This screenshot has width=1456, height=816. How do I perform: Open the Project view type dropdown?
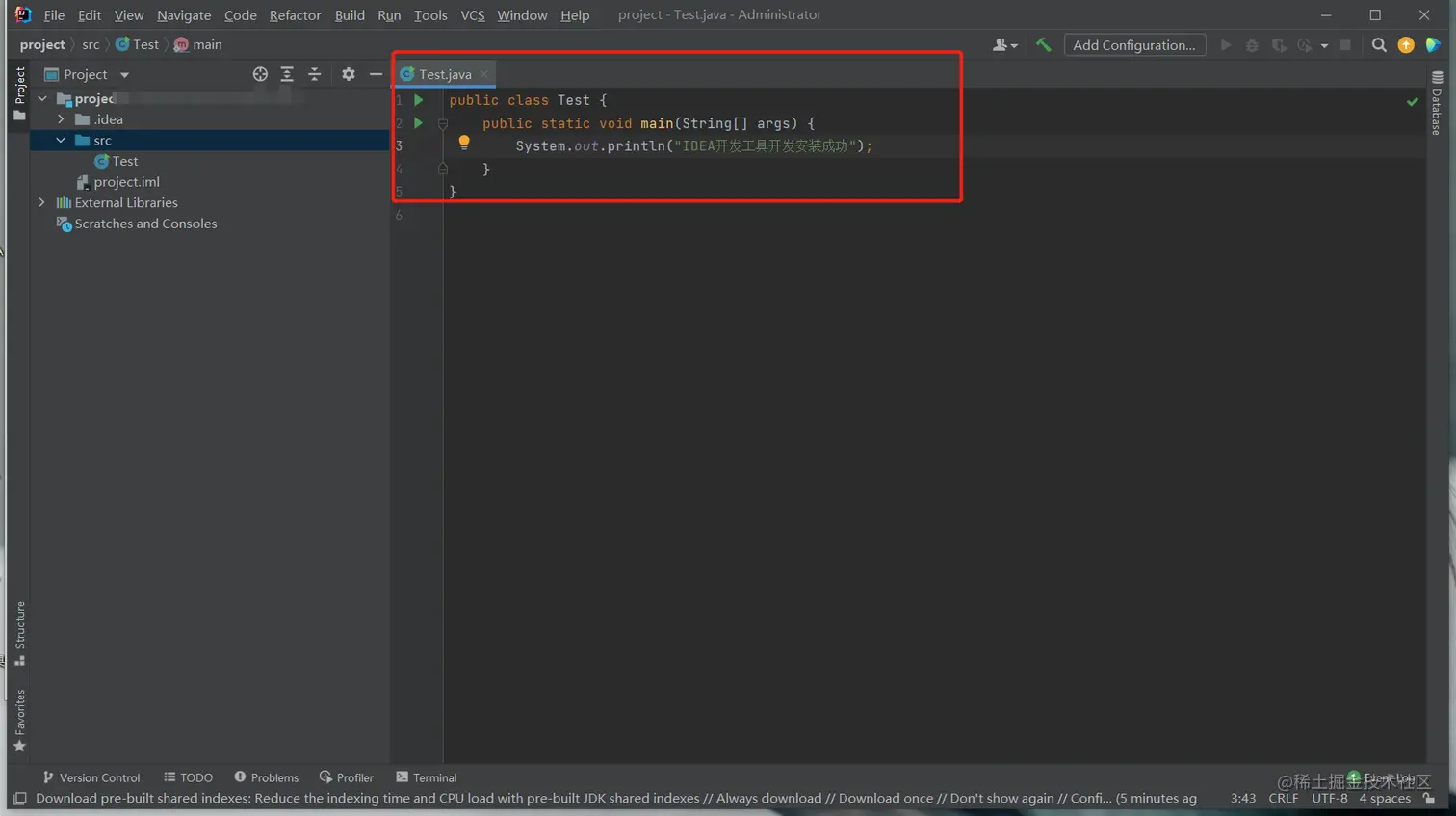point(124,75)
